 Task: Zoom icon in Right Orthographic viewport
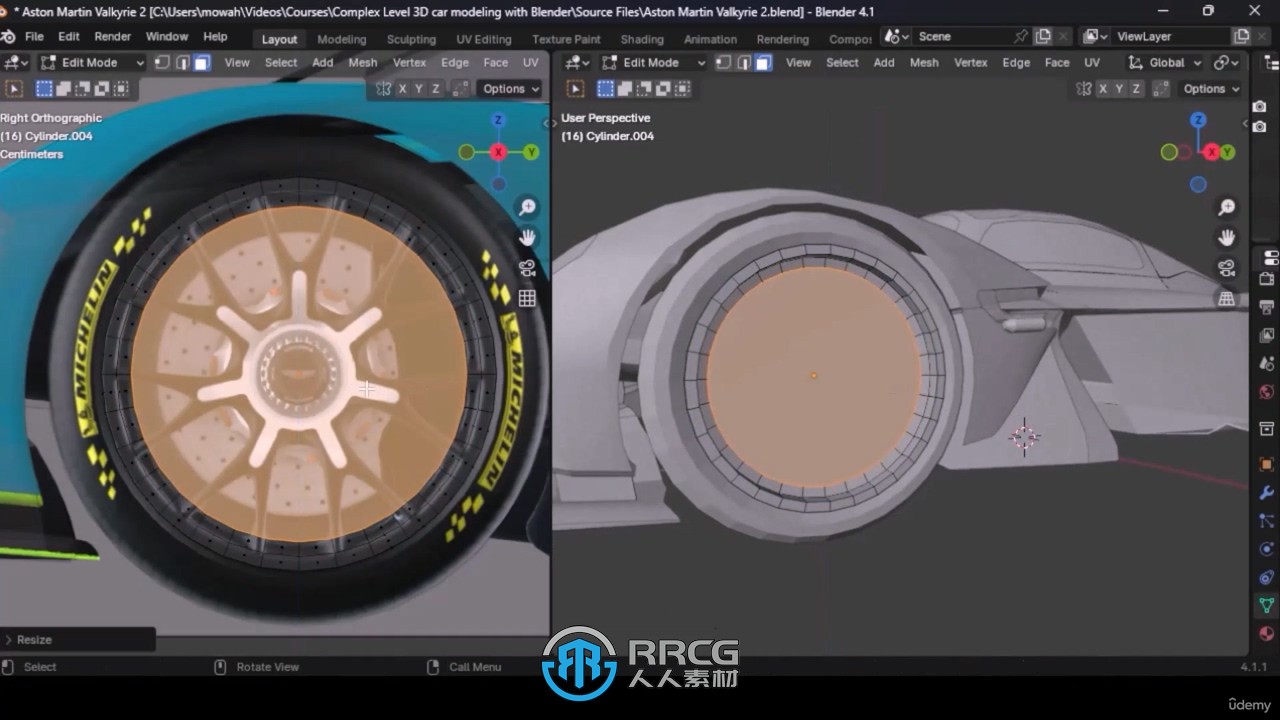click(x=527, y=207)
